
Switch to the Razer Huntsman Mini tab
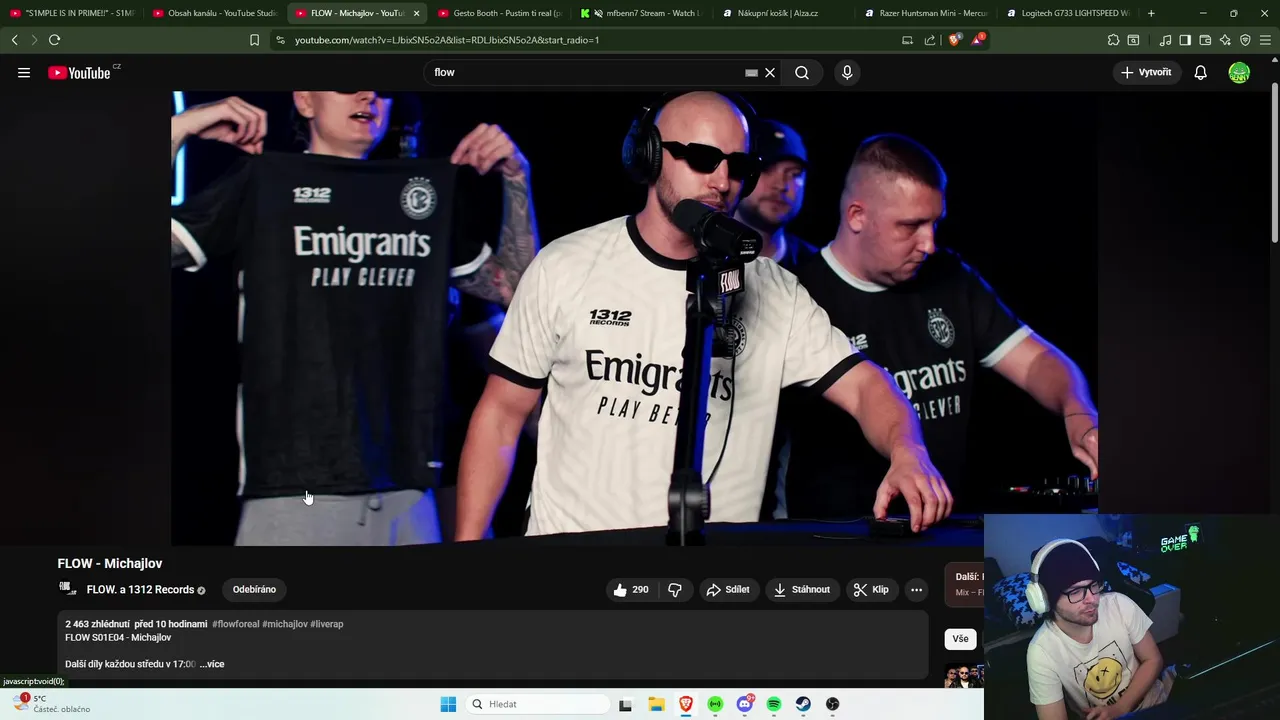[x=927, y=13]
